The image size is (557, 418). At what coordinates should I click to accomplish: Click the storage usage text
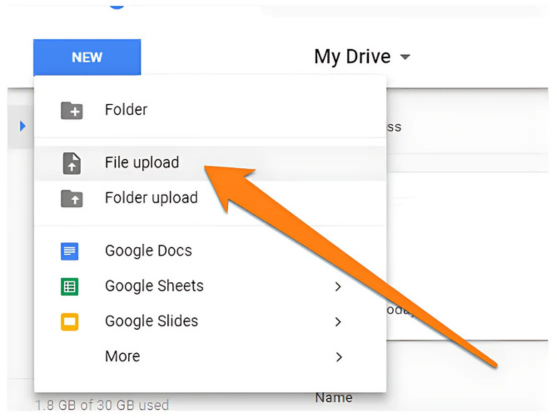point(102,405)
